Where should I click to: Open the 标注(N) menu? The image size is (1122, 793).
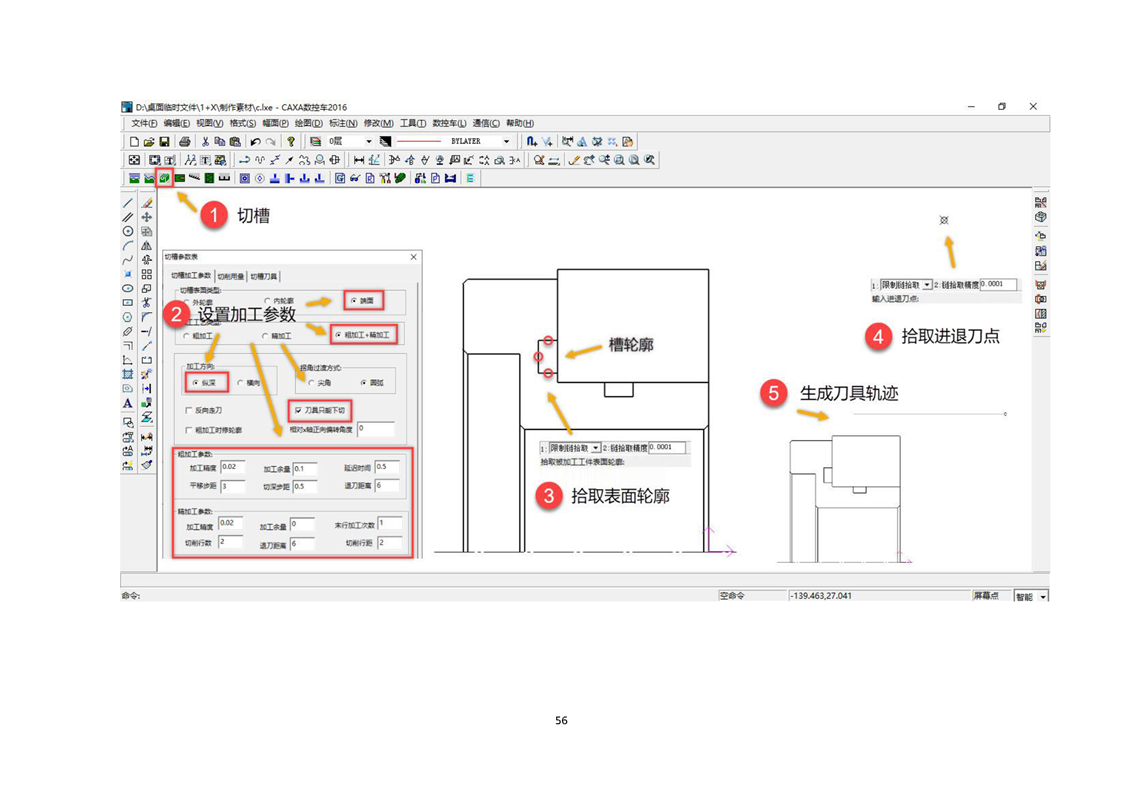pyautogui.click(x=343, y=123)
